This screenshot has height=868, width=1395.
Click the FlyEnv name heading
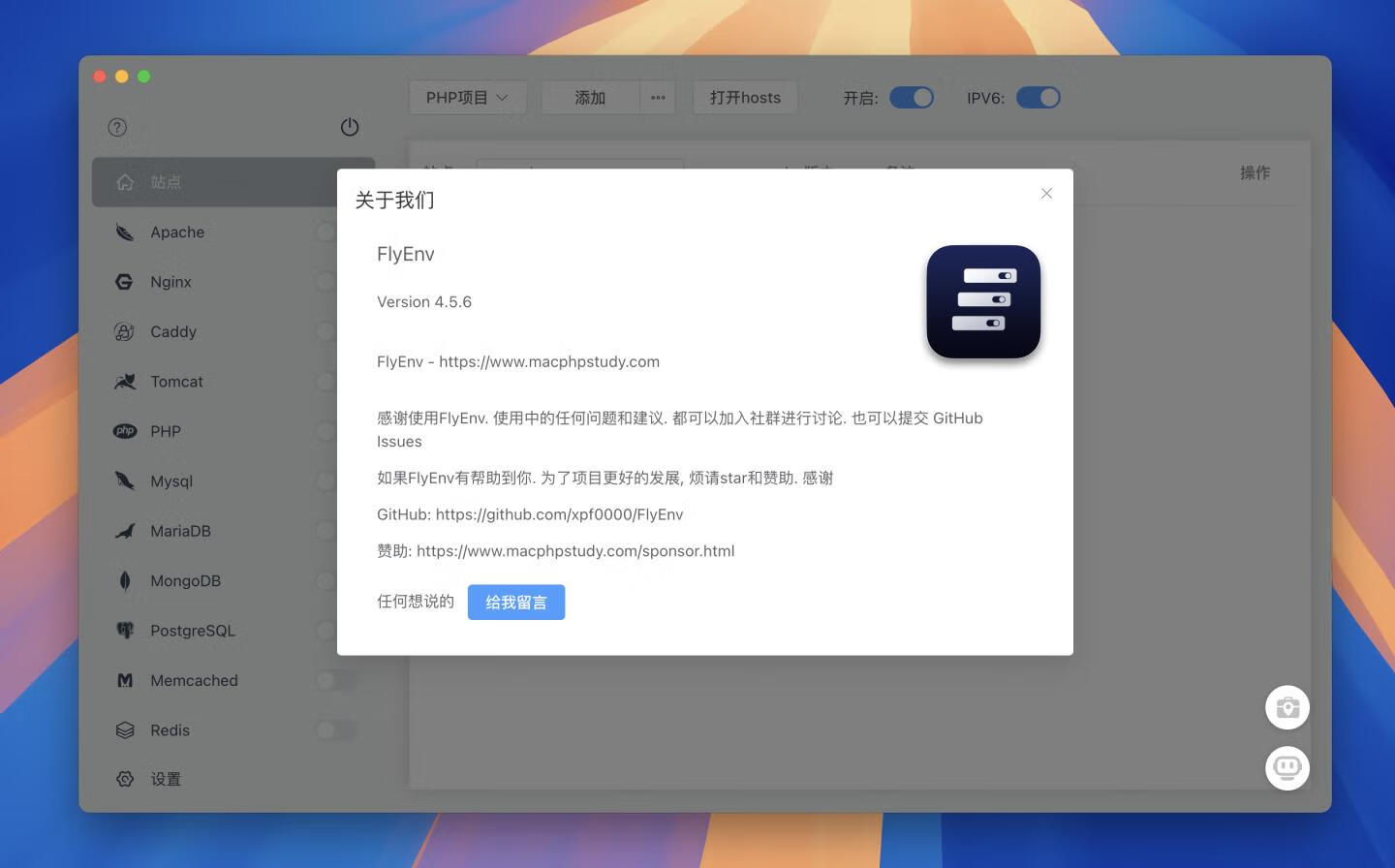point(406,254)
